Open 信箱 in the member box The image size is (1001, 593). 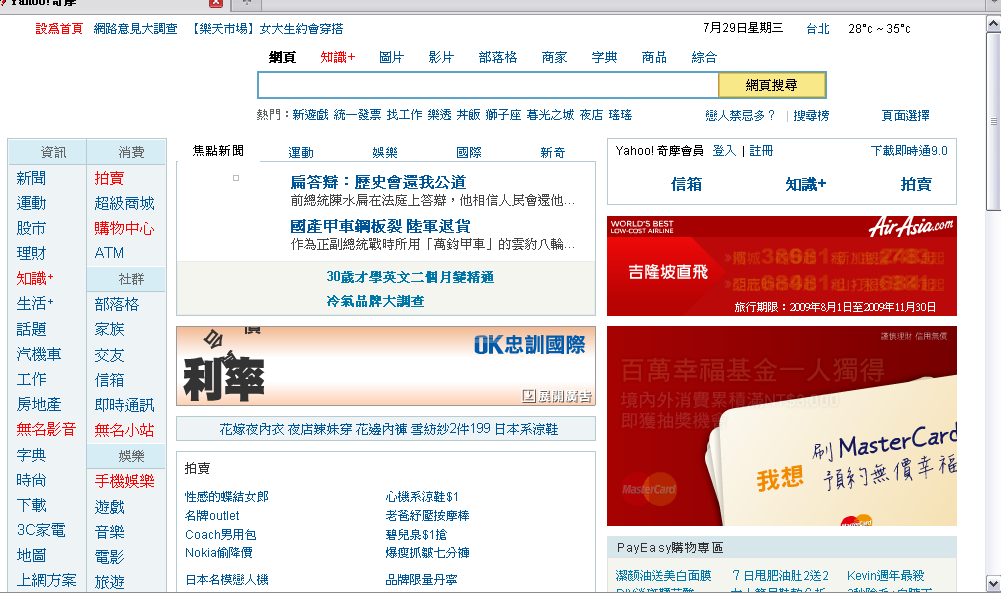tap(686, 184)
